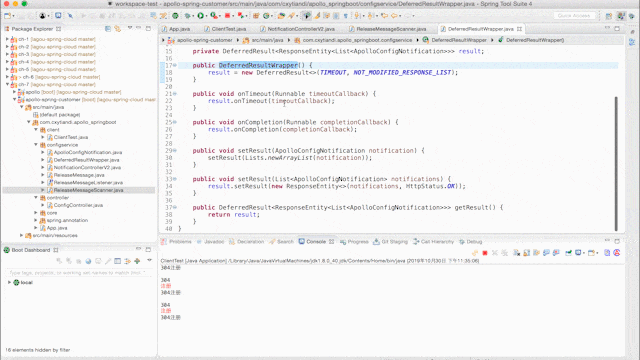
Task: Select ReleaseMessageListener.java in tree
Action: [88, 182]
